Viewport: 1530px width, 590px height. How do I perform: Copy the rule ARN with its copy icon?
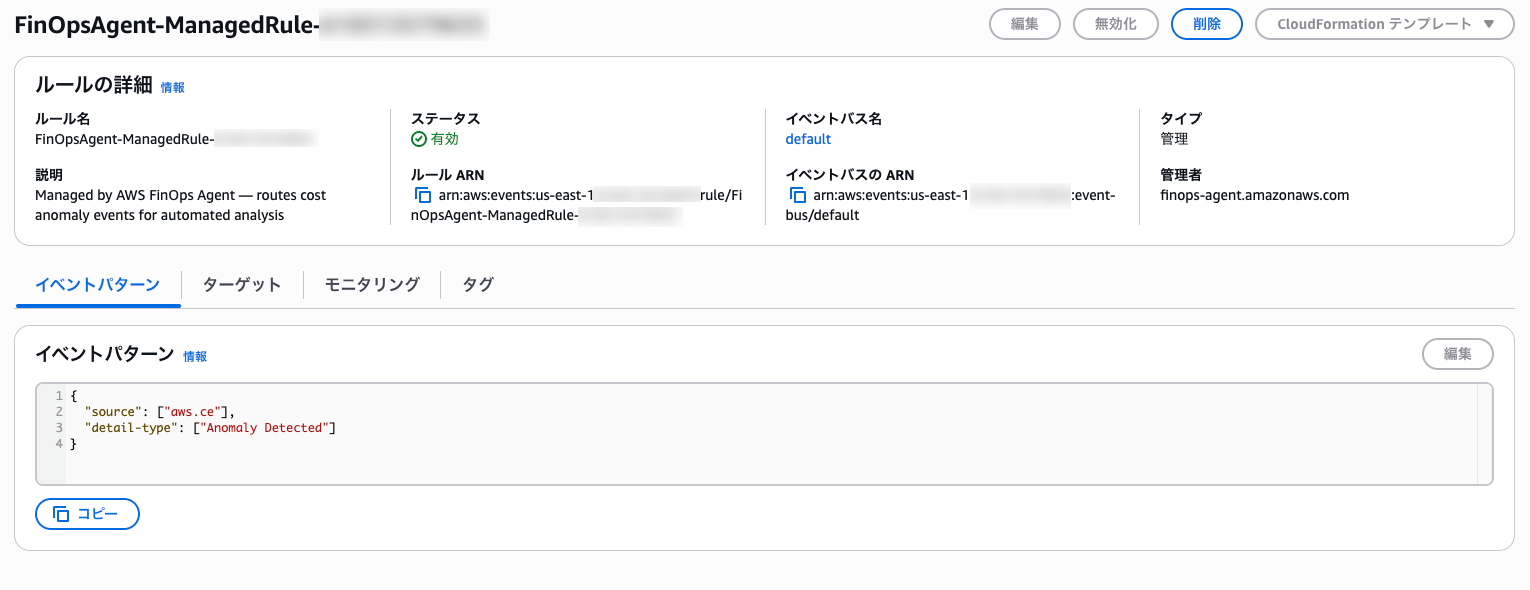tap(422, 196)
